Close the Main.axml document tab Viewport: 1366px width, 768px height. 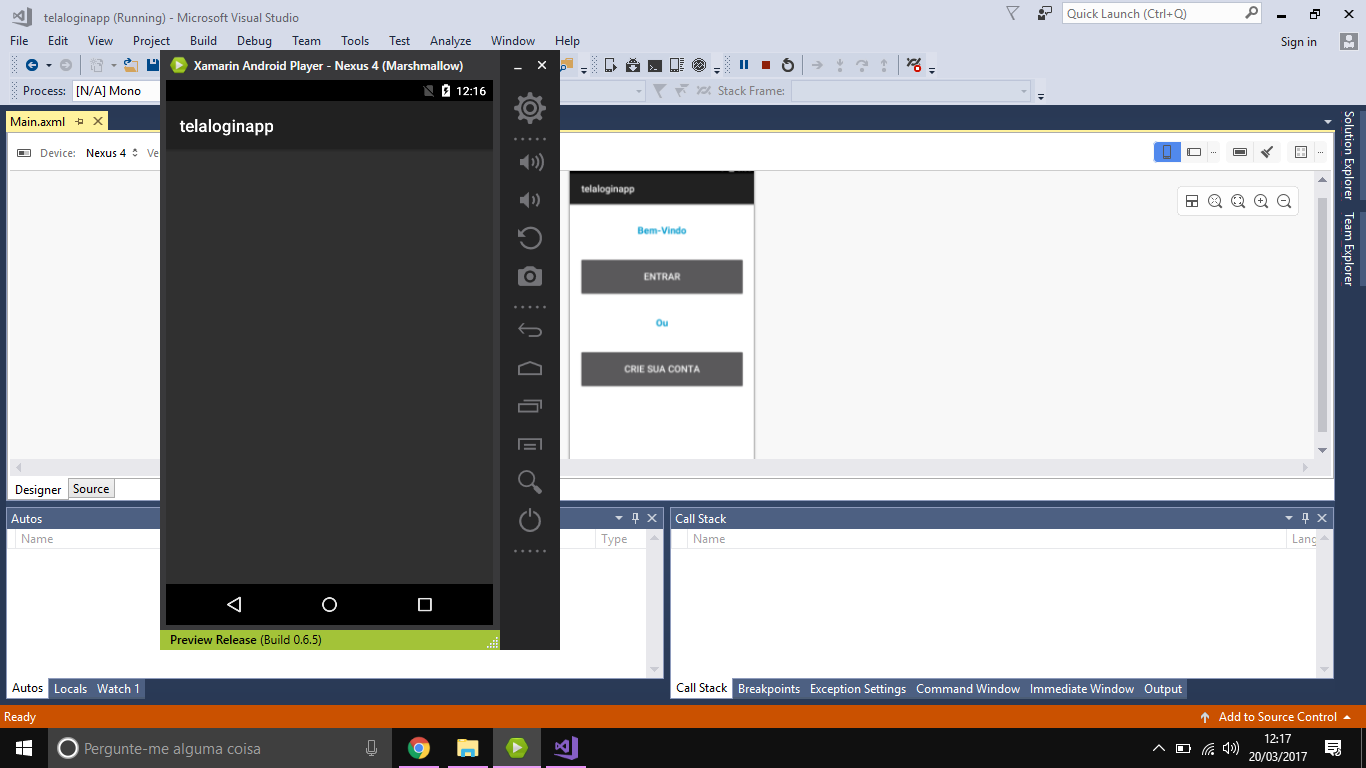click(x=98, y=121)
